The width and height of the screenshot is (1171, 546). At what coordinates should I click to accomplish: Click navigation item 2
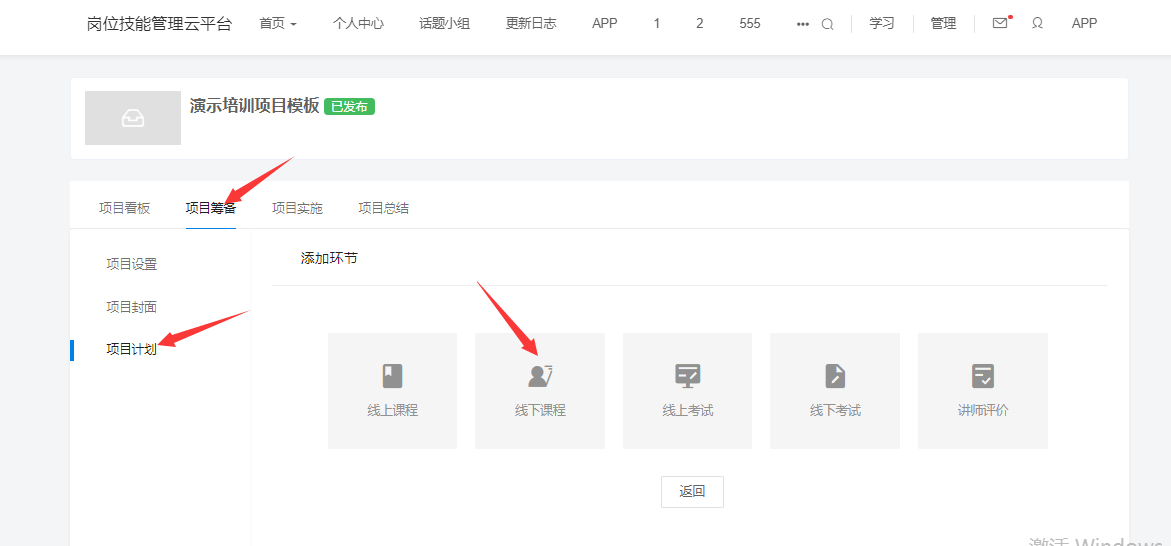(700, 23)
